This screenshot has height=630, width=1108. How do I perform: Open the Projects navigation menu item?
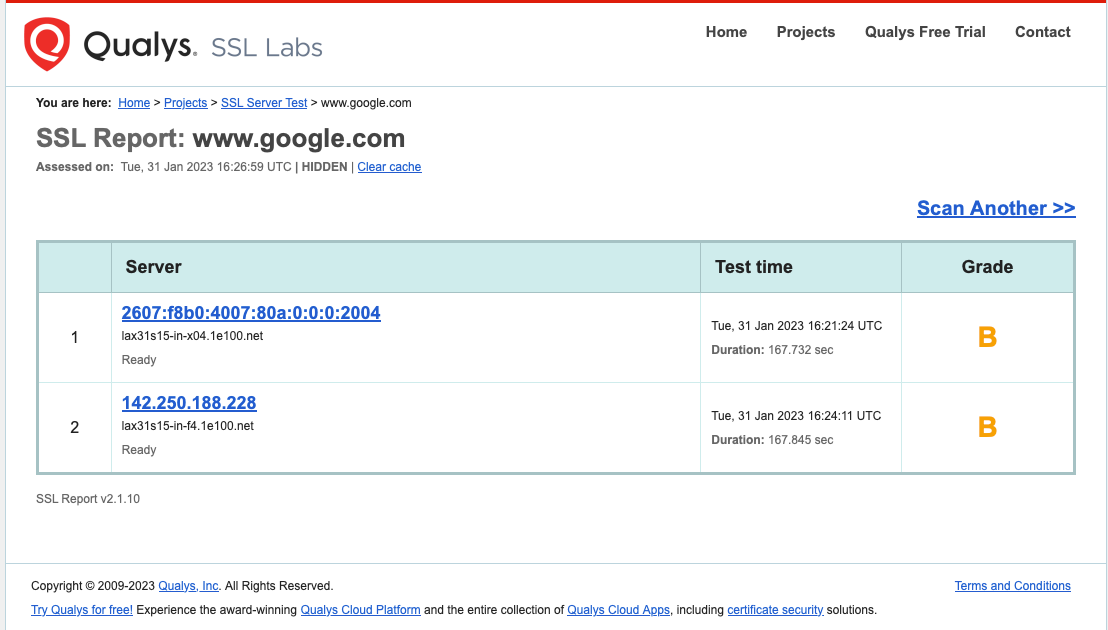tap(806, 32)
